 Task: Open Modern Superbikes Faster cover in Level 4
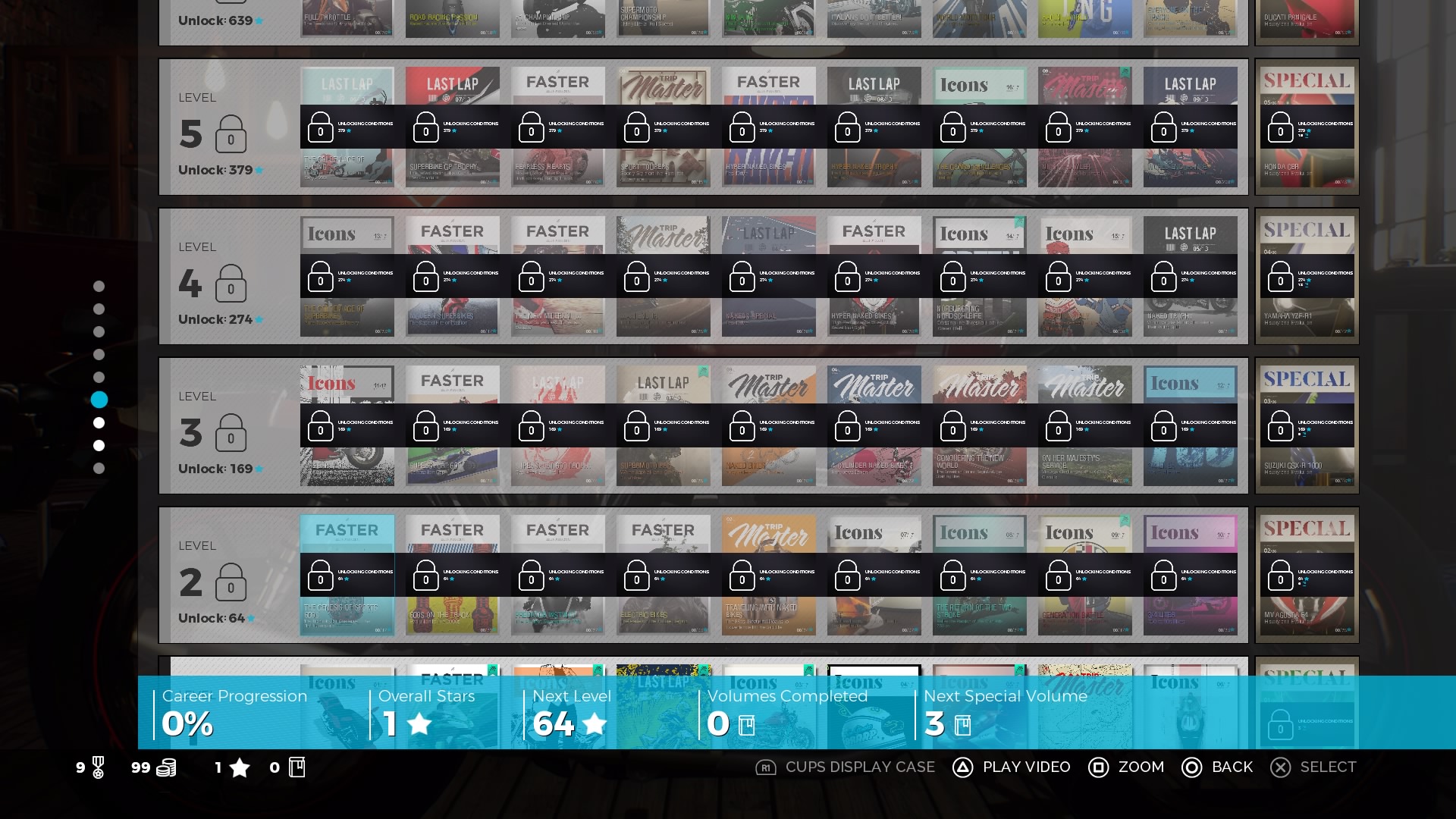click(x=452, y=276)
